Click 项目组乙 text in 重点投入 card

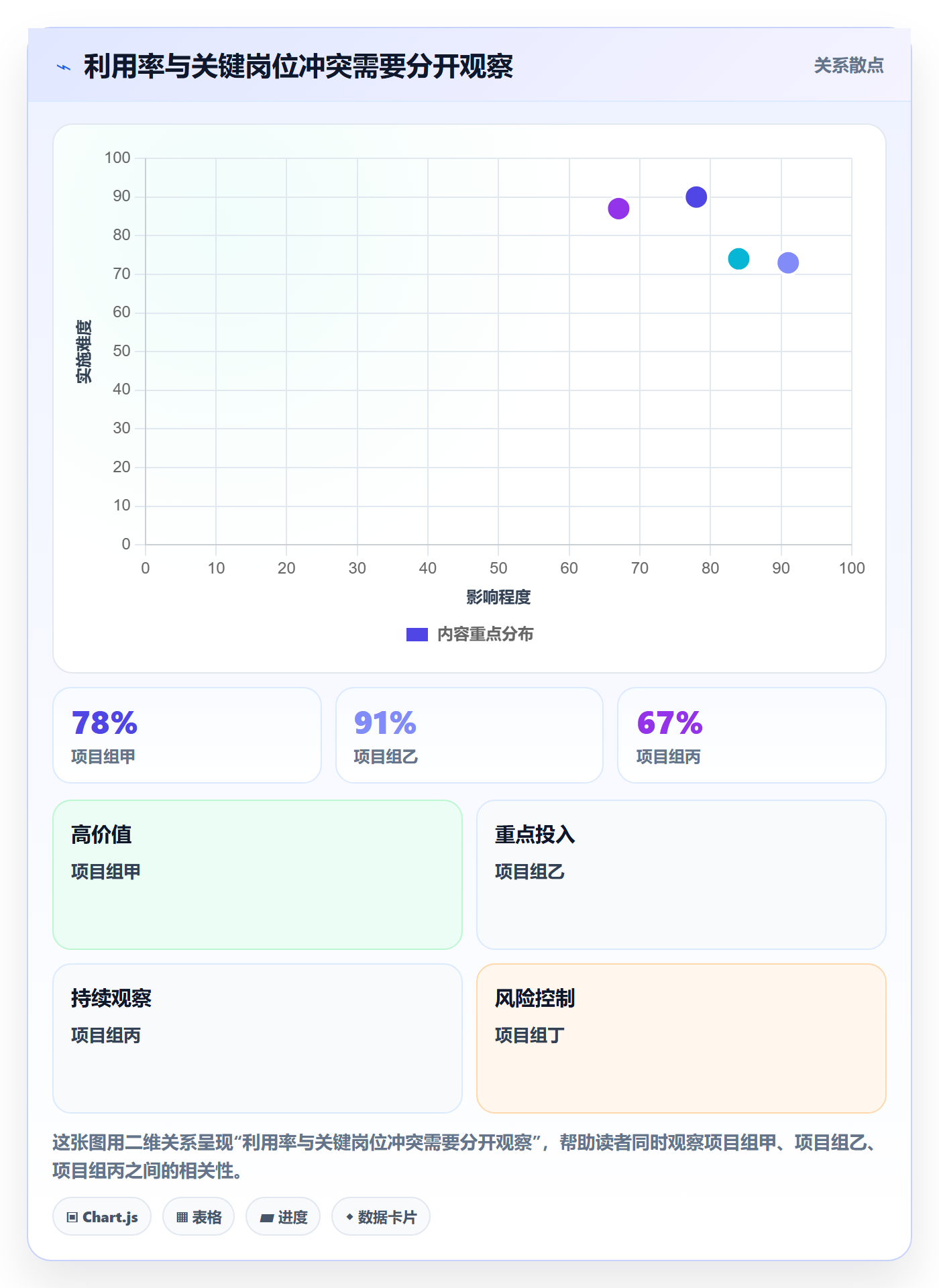[530, 871]
